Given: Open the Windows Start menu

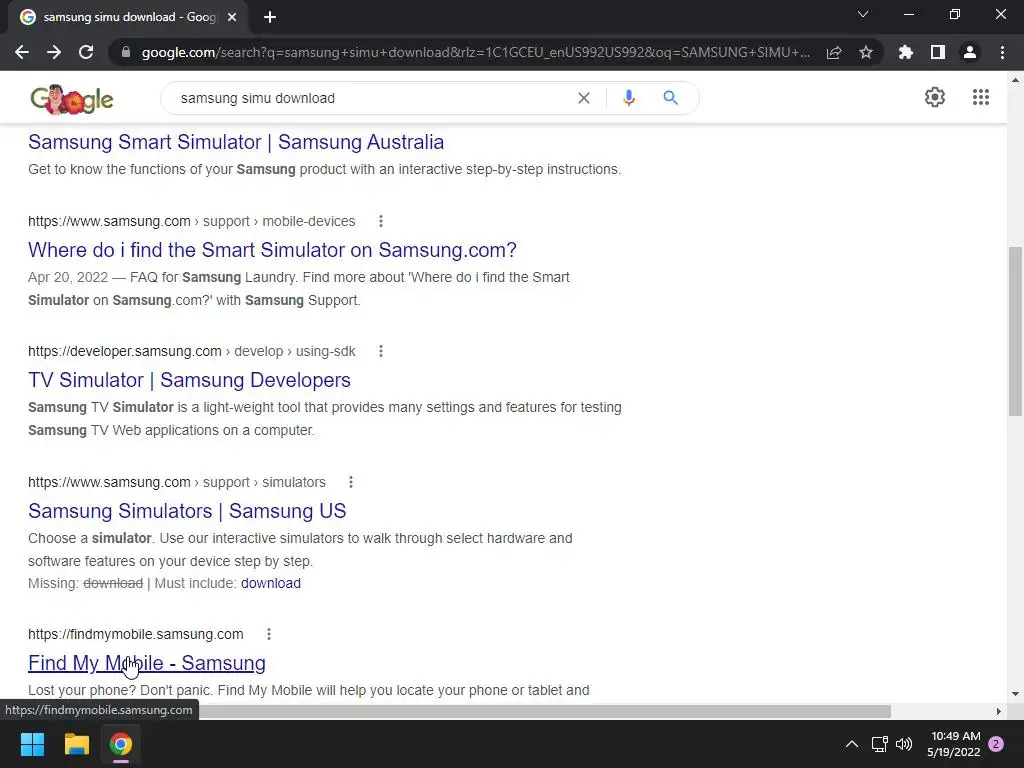Looking at the screenshot, I should (32, 744).
